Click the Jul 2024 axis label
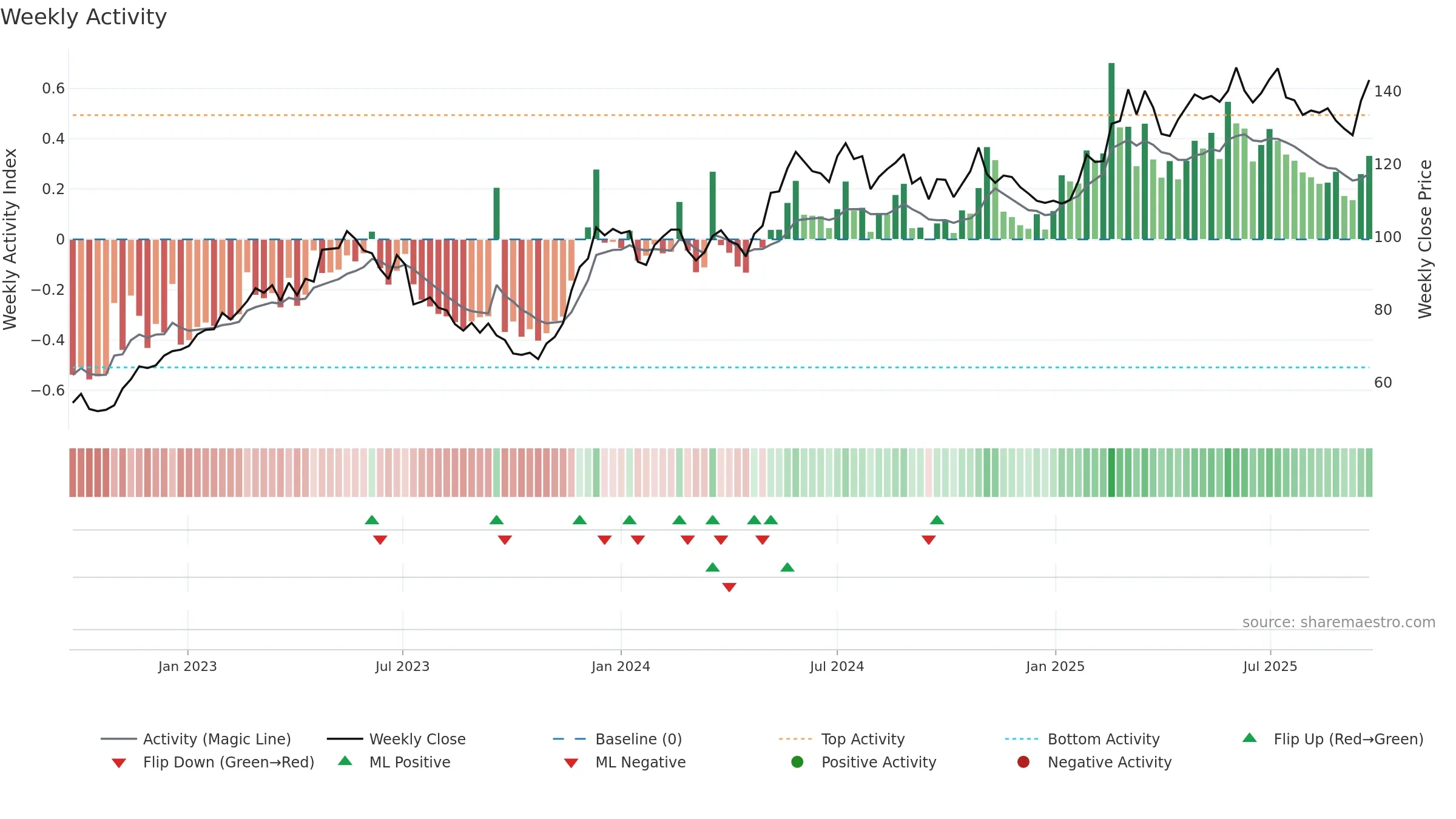The image size is (1456, 819). 837,666
